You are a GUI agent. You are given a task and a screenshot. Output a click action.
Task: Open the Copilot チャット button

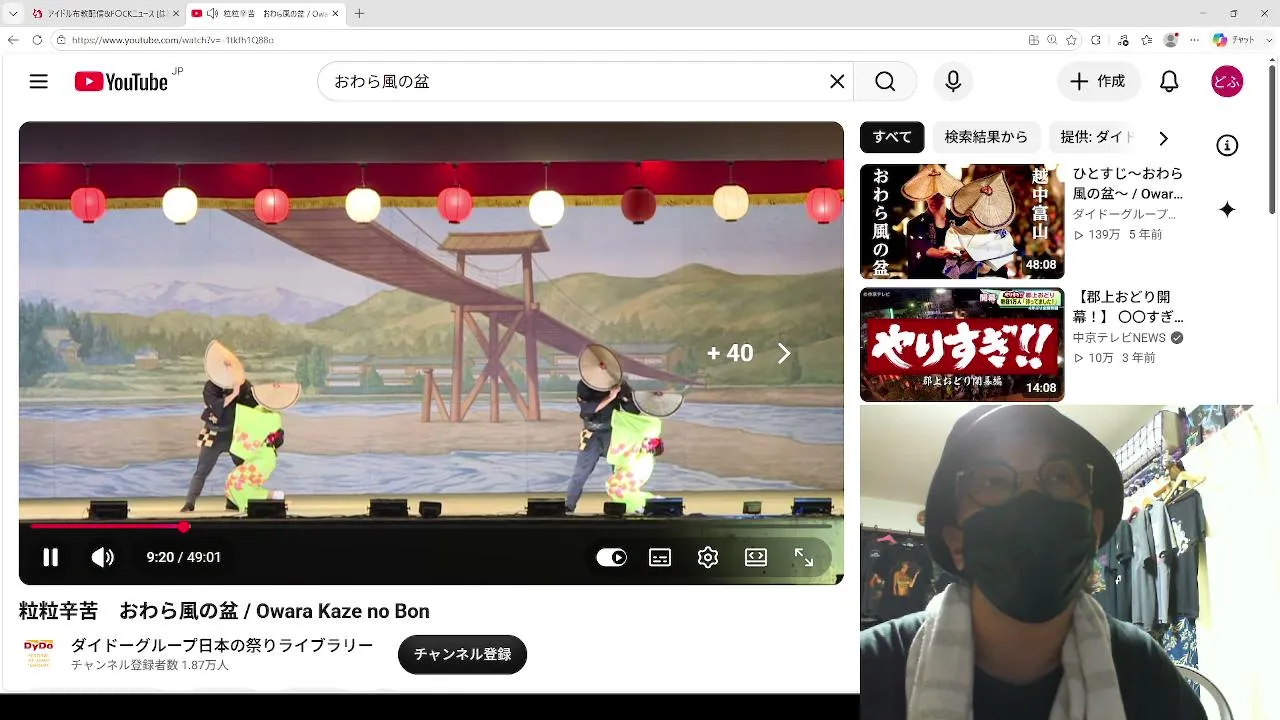tap(1233, 40)
